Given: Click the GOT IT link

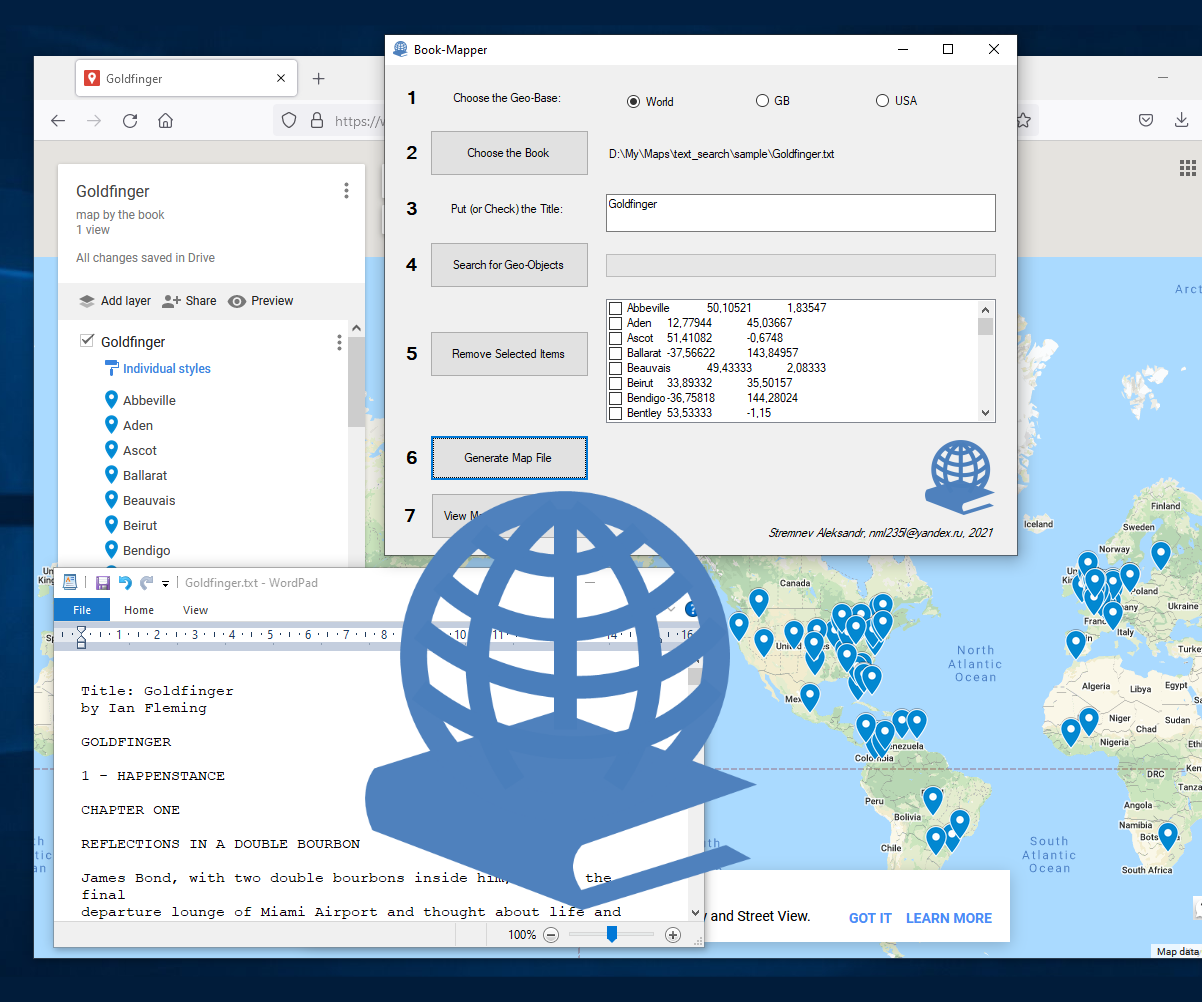Looking at the screenshot, I should 869,918.
